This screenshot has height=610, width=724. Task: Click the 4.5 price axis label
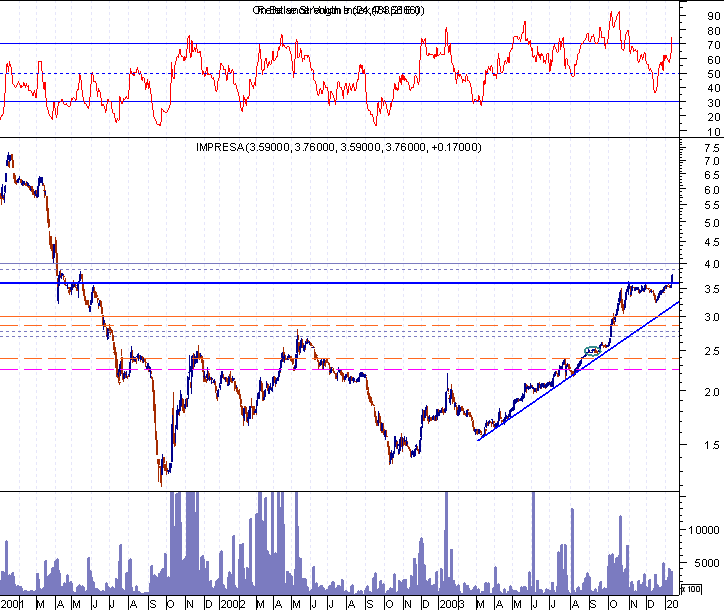tap(712, 242)
